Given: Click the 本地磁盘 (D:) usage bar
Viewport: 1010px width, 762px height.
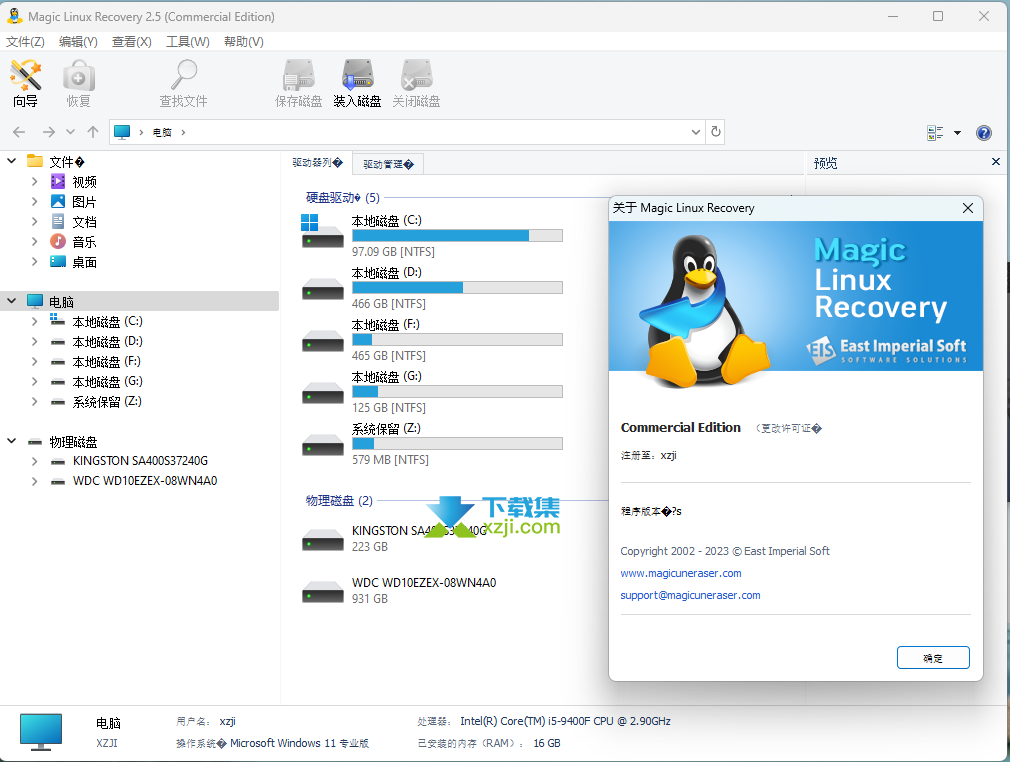Looking at the screenshot, I should 457,288.
